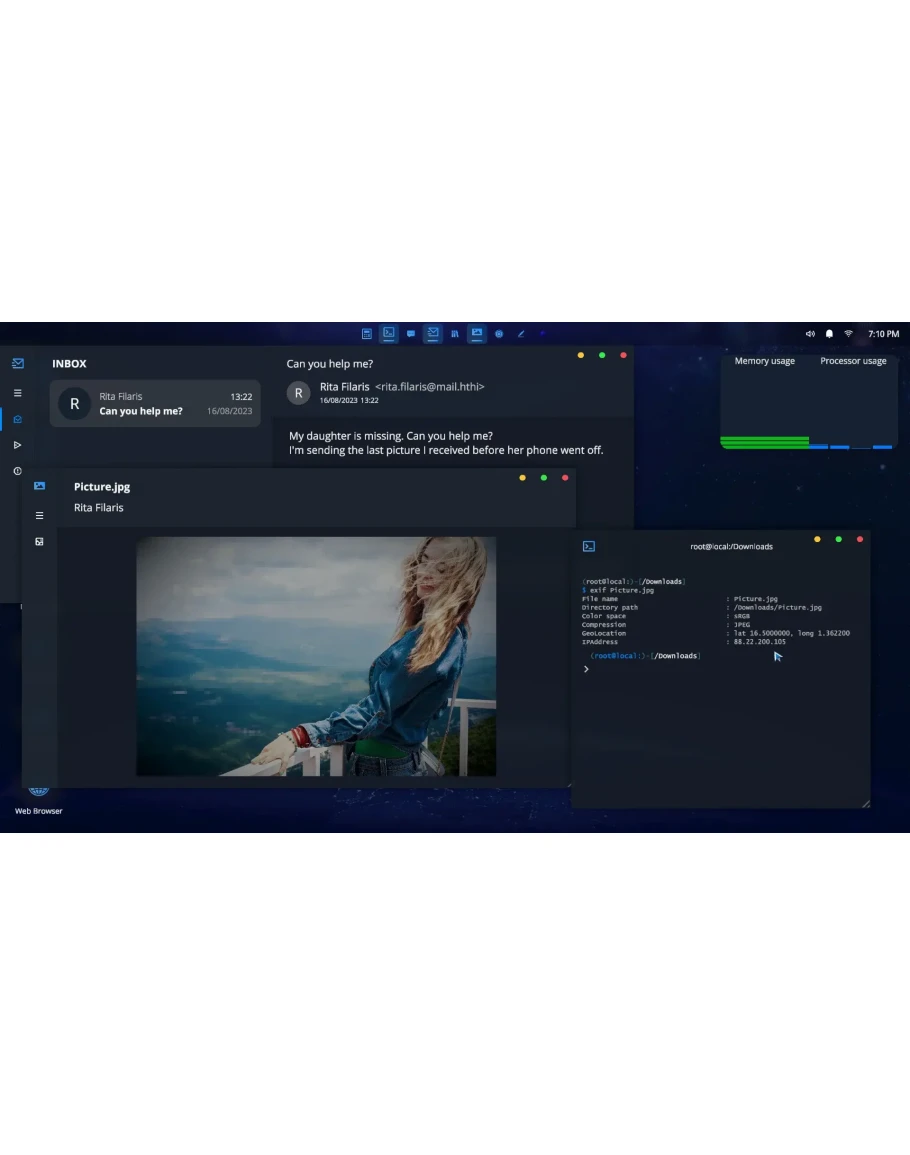Toggle the notification bell icon
Image resolution: width=910 pixels, height=1155 pixels.
(x=829, y=334)
